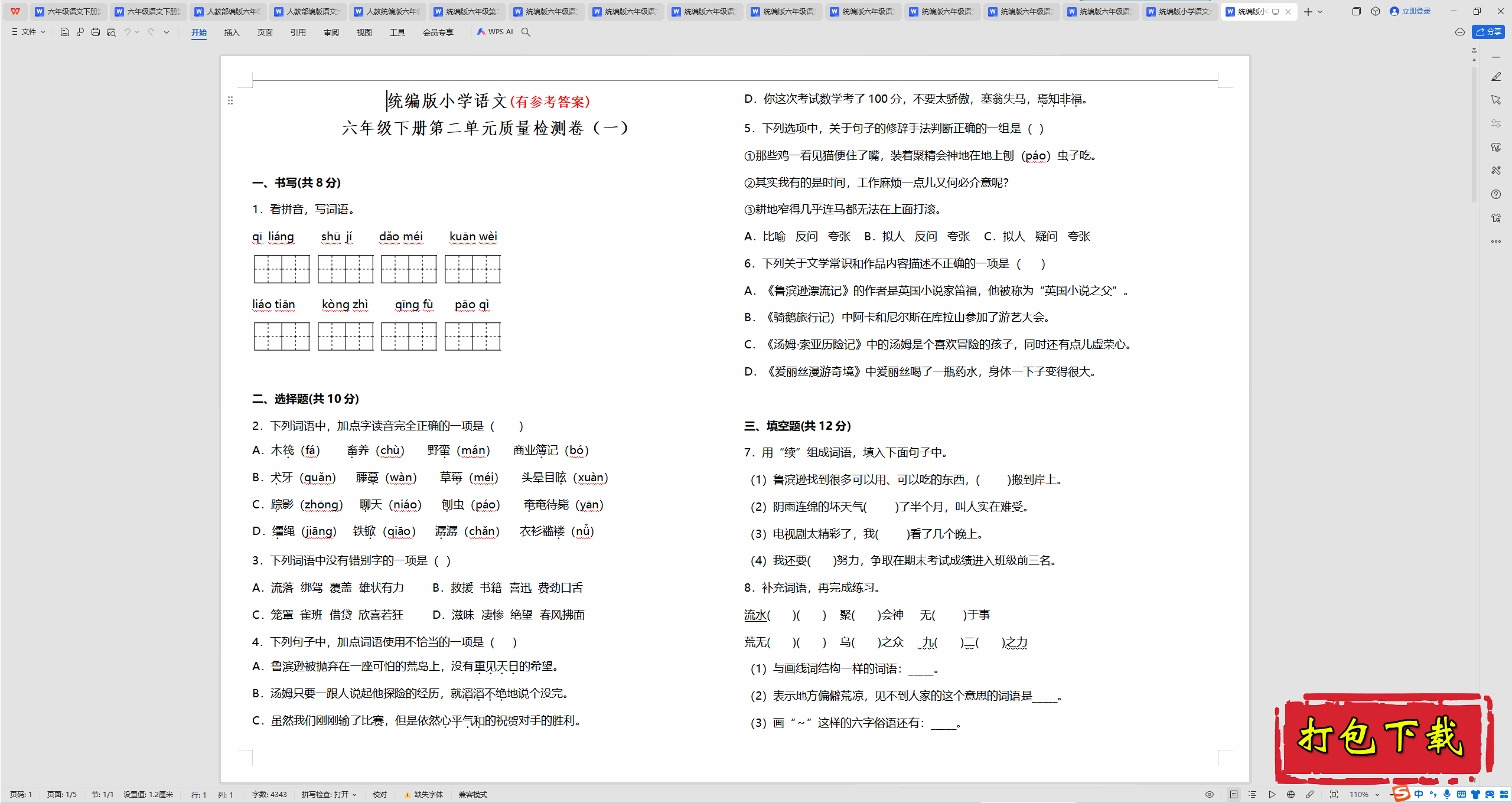This screenshot has width=1512, height=803.
Task: Click the print icon in toolbar
Action: coord(96,32)
